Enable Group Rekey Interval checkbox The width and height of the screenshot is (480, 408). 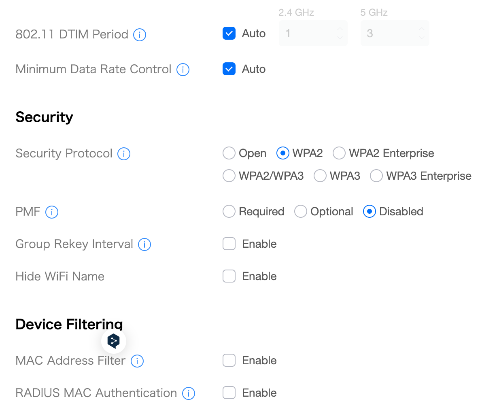coord(229,244)
